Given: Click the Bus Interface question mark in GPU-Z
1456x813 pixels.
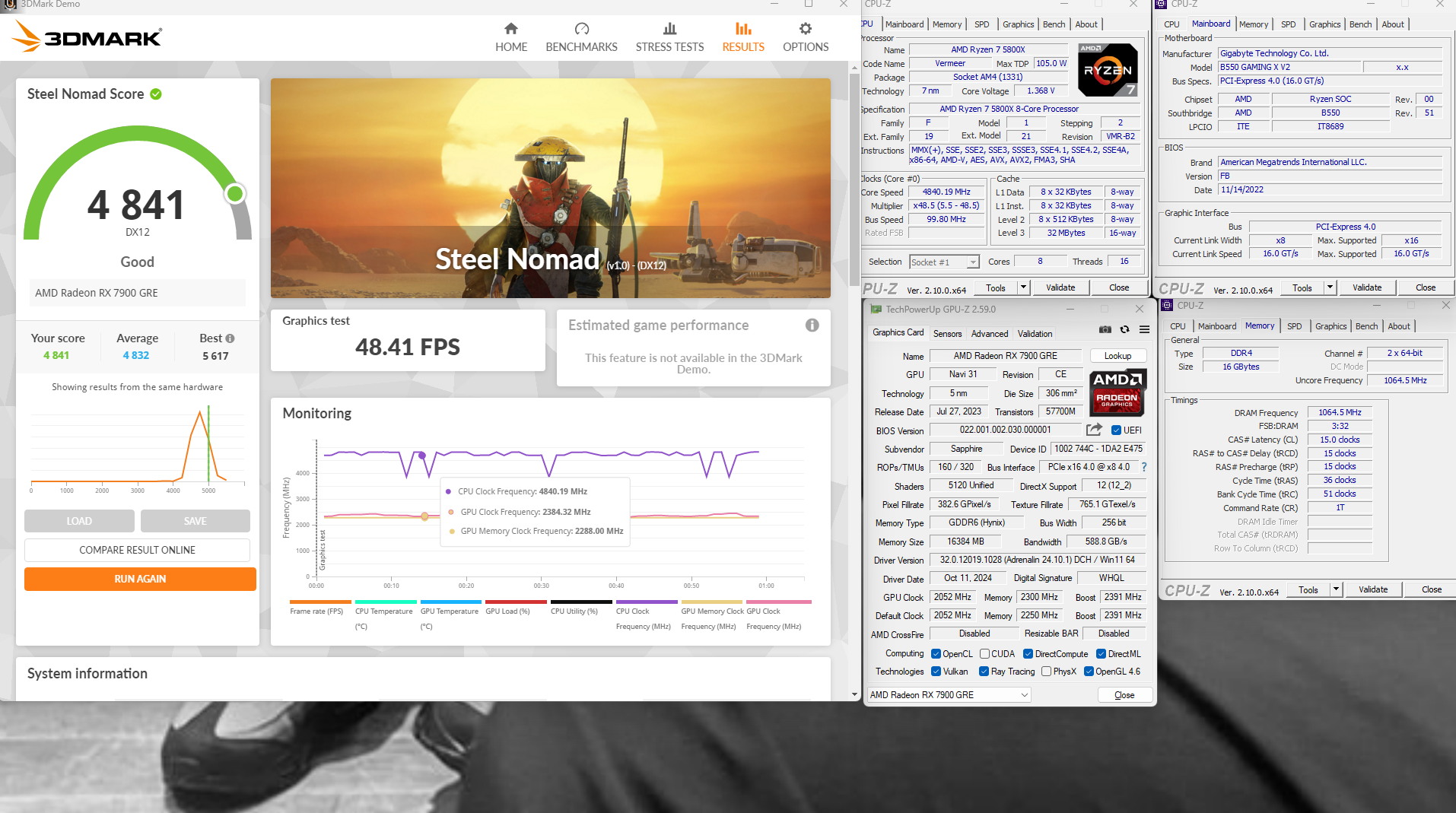Looking at the screenshot, I should point(1143,467).
